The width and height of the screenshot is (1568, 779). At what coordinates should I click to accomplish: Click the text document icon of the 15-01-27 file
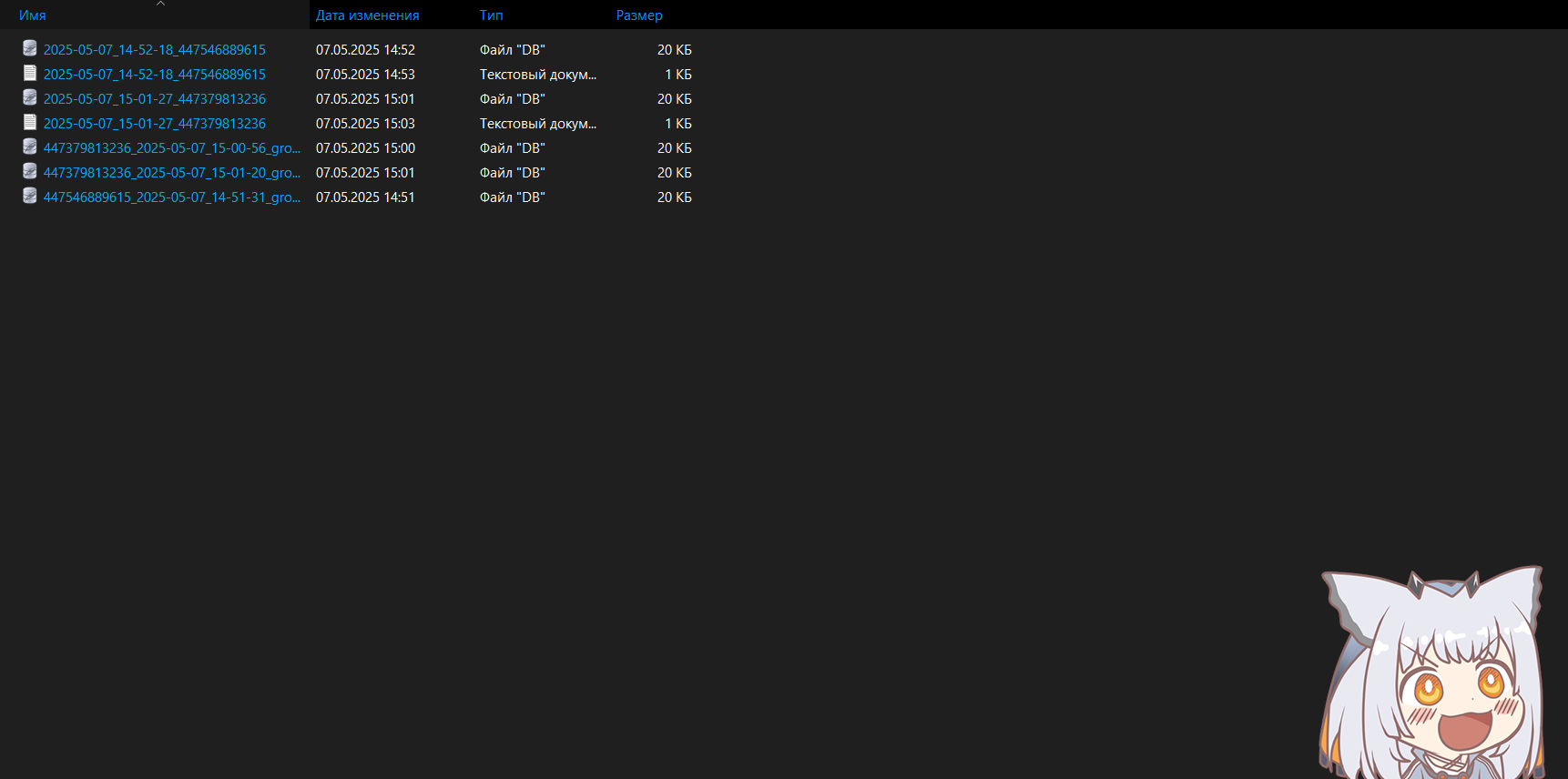click(30, 123)
